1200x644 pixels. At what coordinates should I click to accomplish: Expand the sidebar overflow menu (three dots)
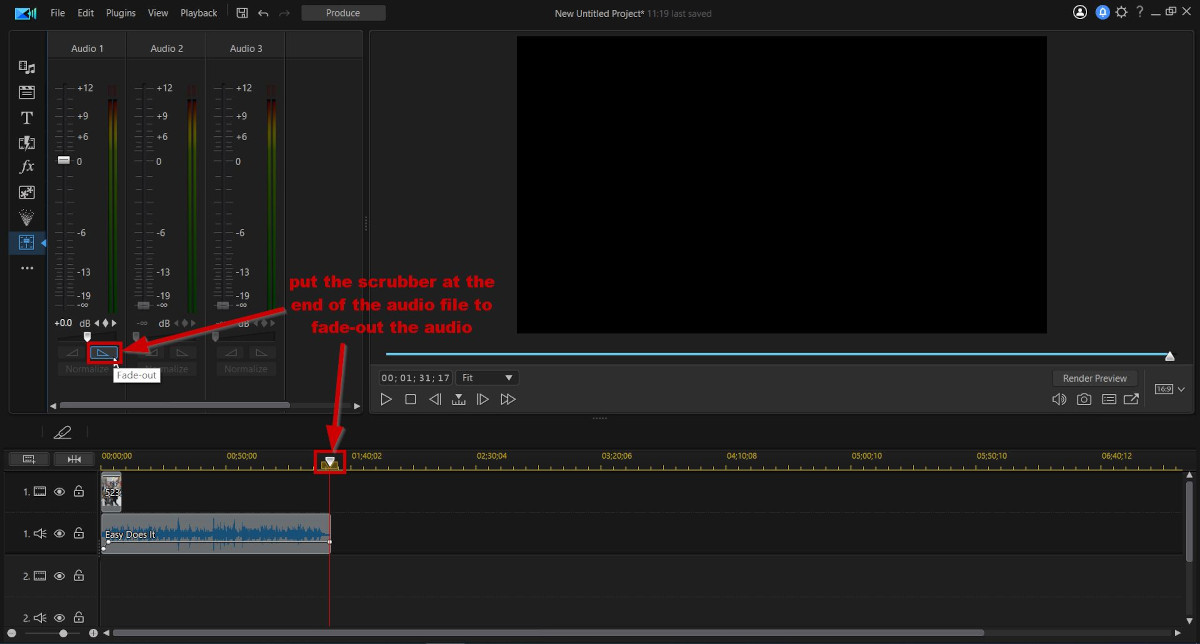click(x=27, y=266)
